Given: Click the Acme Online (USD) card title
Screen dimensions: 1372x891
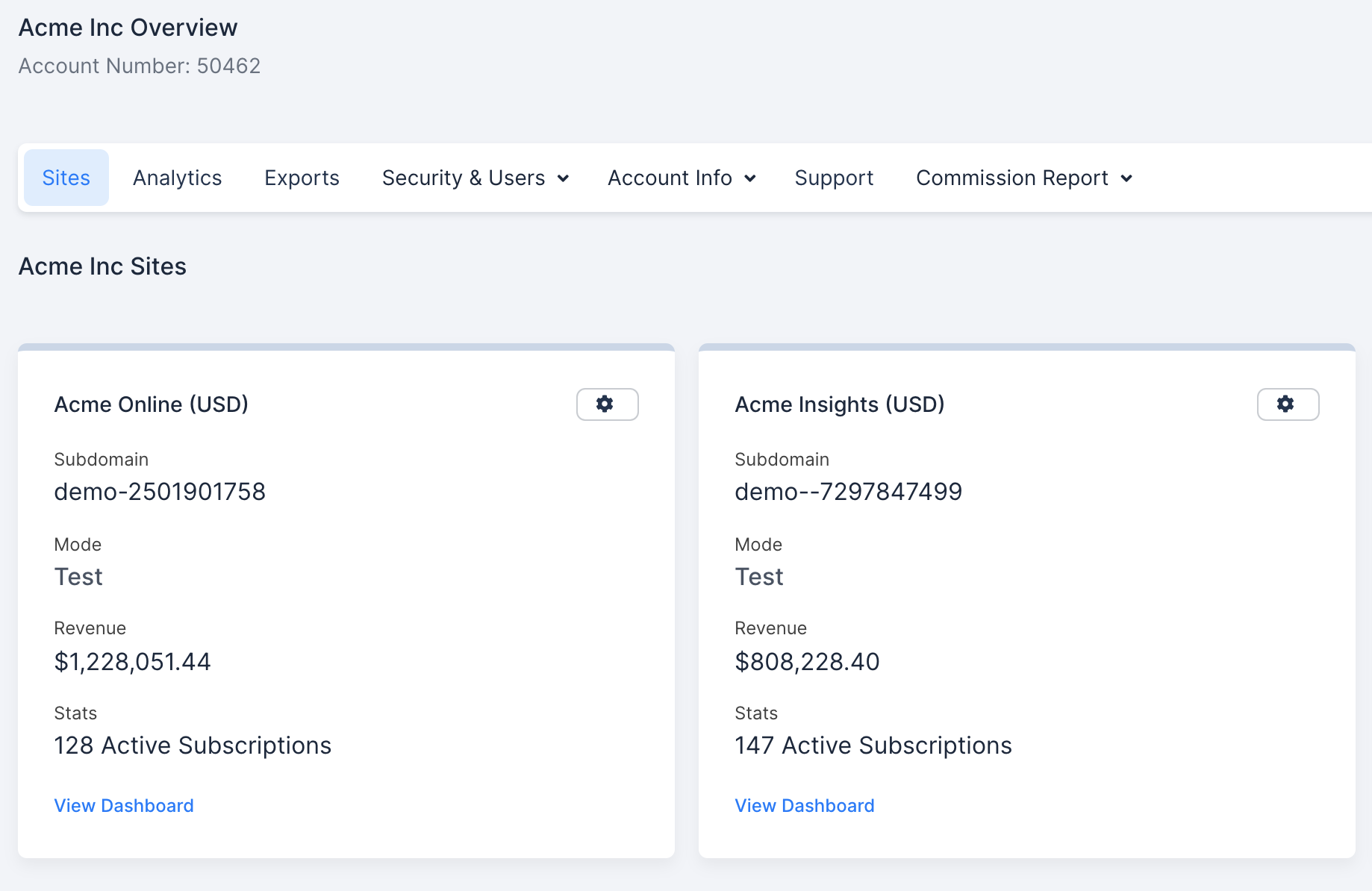Looking at the screenshot, I should pyautogui.click(x=152, y=404).
